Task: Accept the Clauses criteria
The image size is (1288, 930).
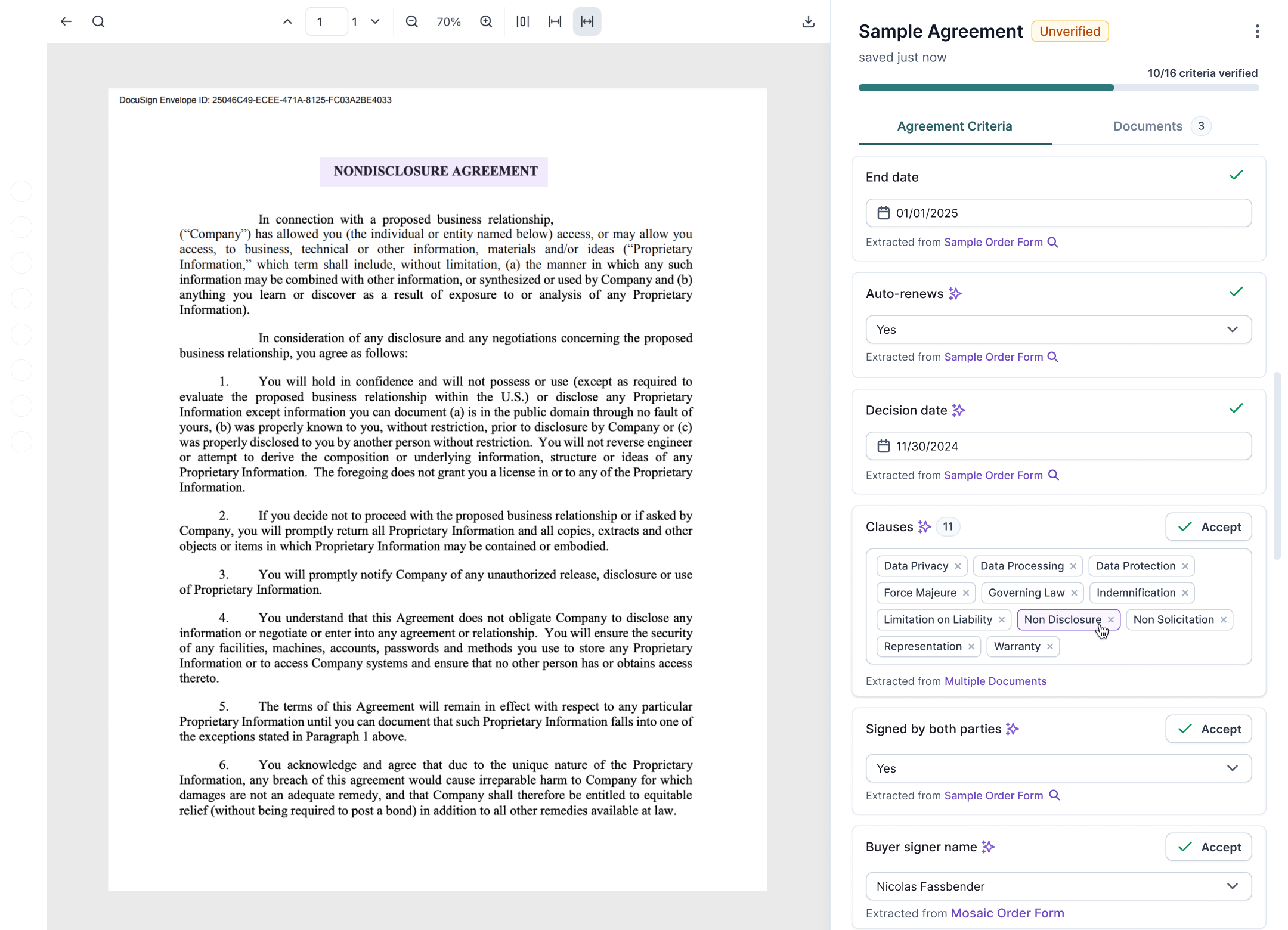Action: coord(1209,526)
